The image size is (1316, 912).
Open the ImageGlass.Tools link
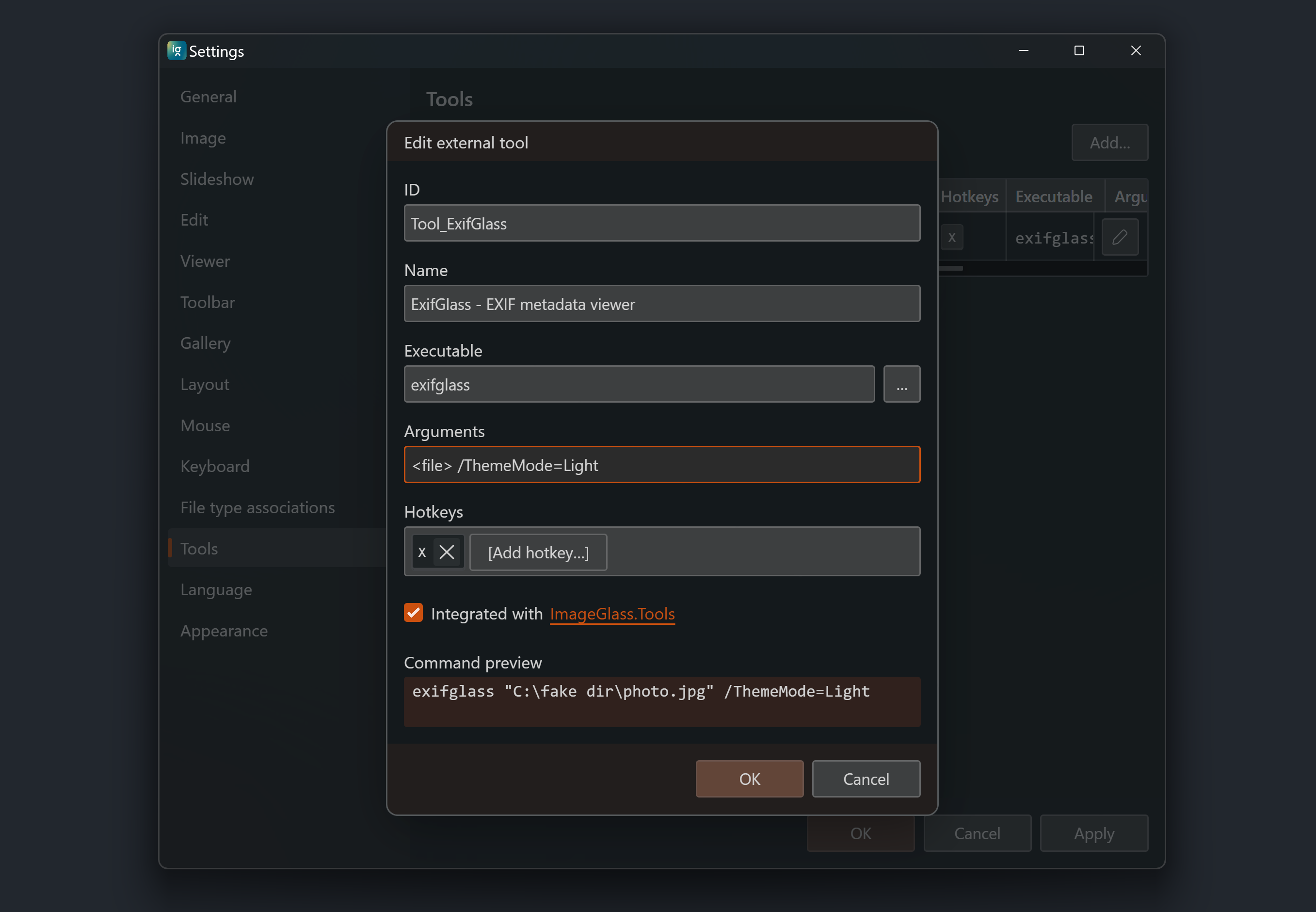click(x=612, y=614)
